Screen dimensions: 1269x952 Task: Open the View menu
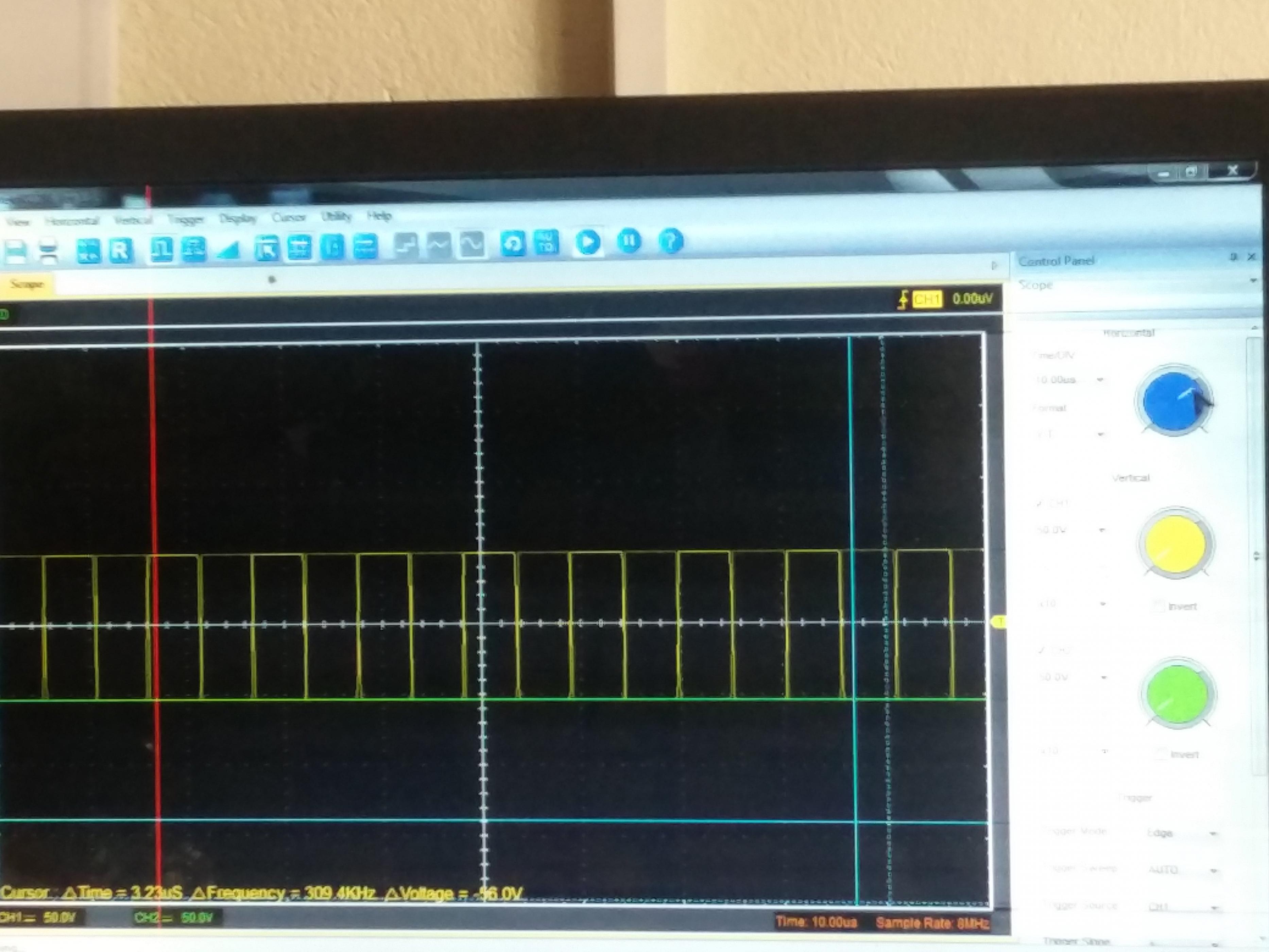[18, 221]
